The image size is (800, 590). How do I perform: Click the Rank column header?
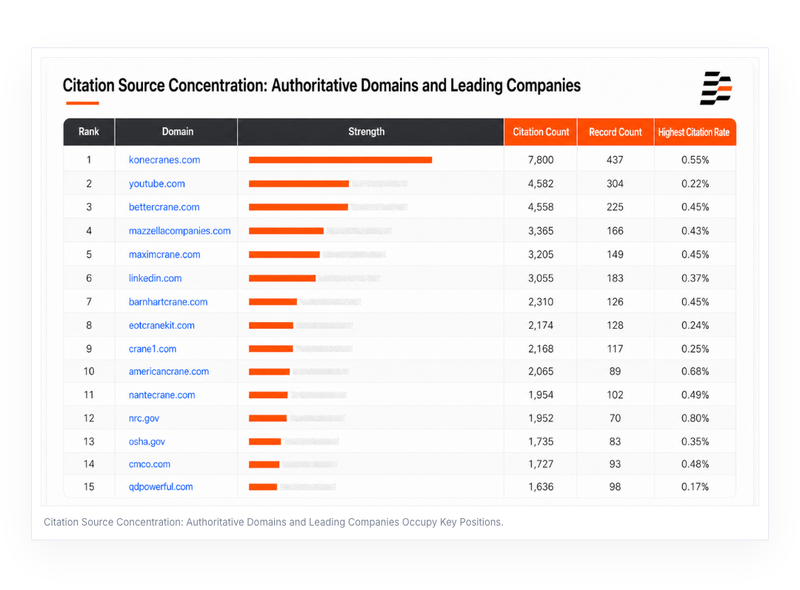pos(89,132)
